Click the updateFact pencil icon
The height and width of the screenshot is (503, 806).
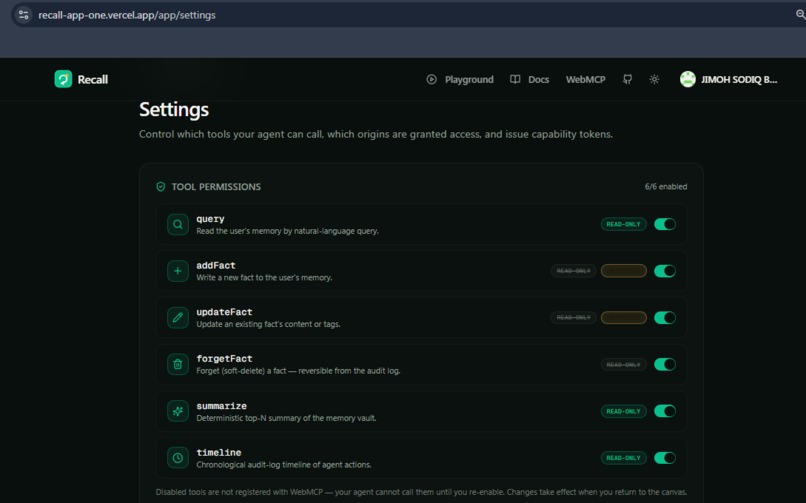(178, 318)
